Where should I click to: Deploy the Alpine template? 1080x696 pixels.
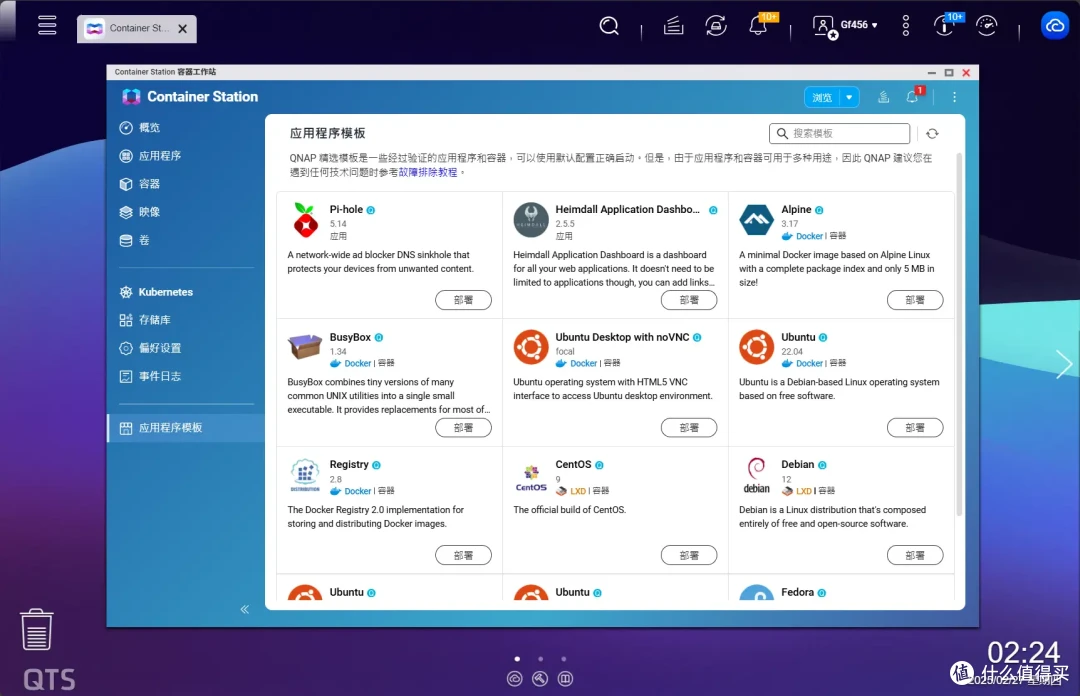[915, 300]
